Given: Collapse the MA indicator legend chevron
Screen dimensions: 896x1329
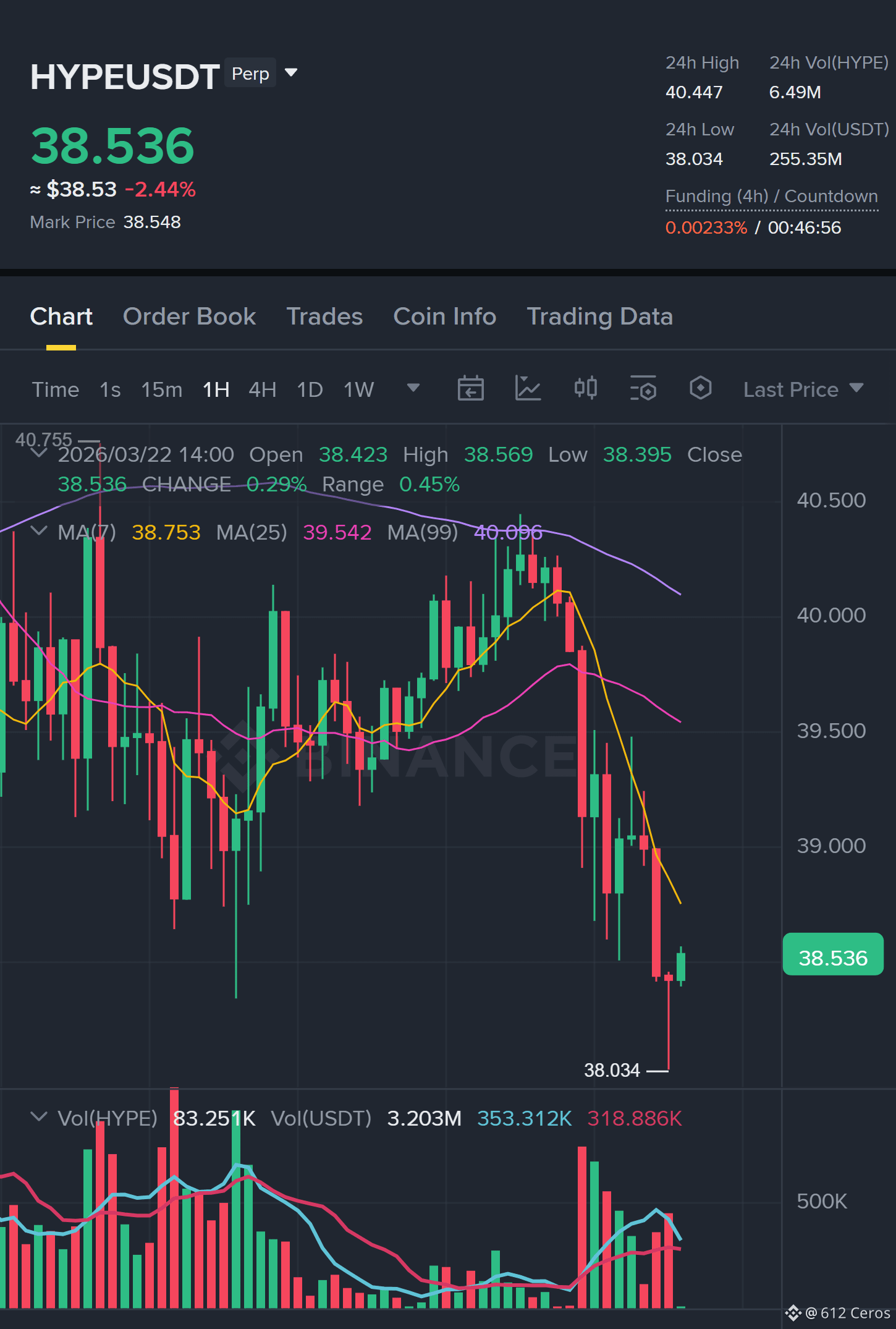Looking at the screenshot, I should pyautogui.click(x=39, y=531).
